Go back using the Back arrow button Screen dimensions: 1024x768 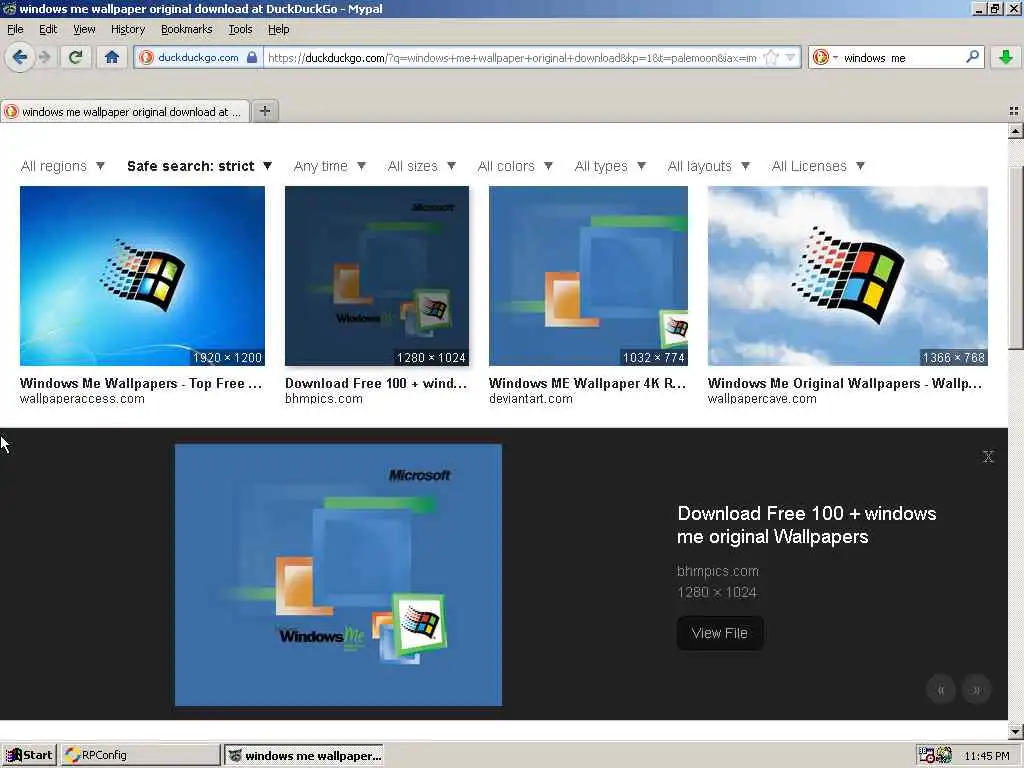pos(20,57)
